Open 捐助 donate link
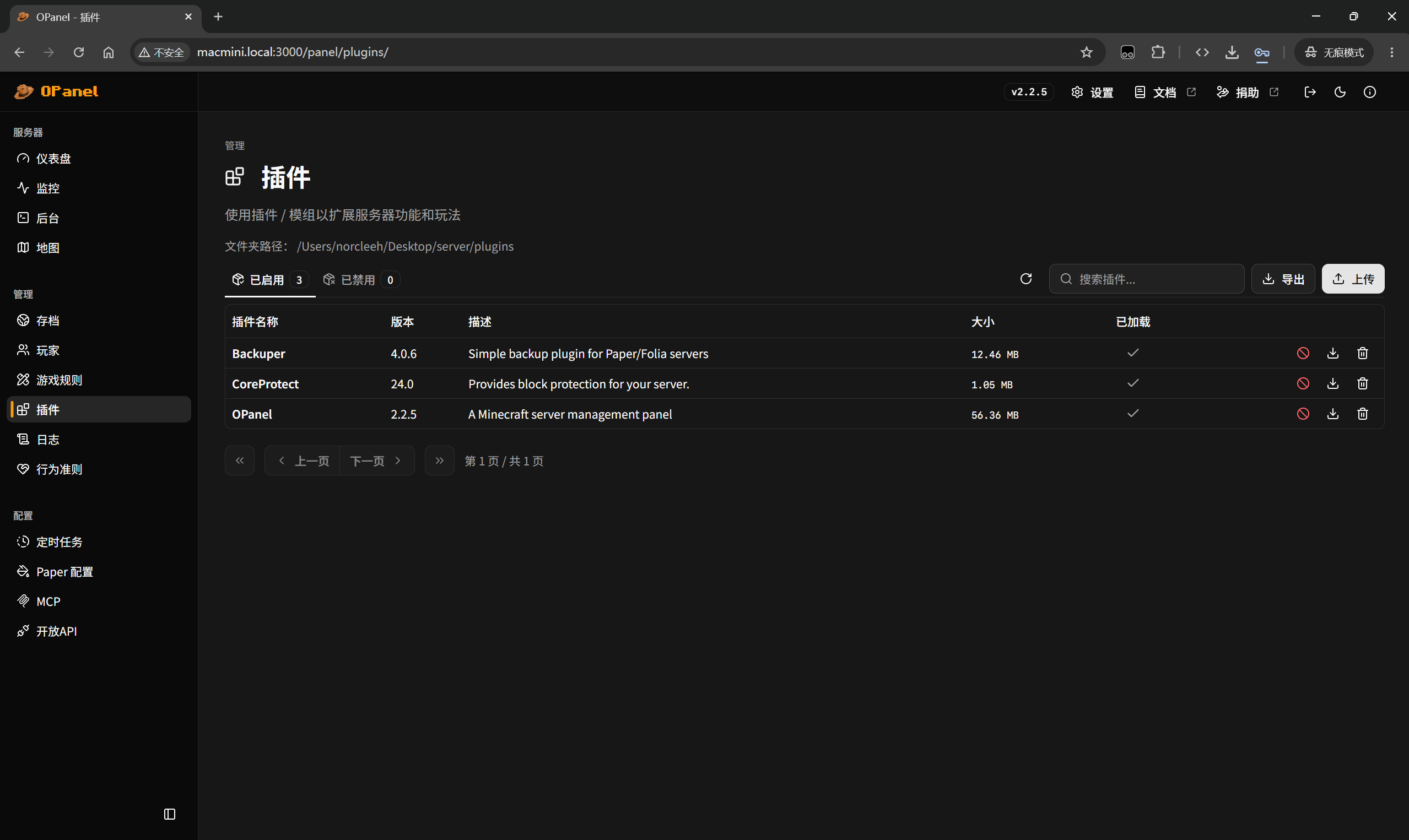 click(1247, 91)
